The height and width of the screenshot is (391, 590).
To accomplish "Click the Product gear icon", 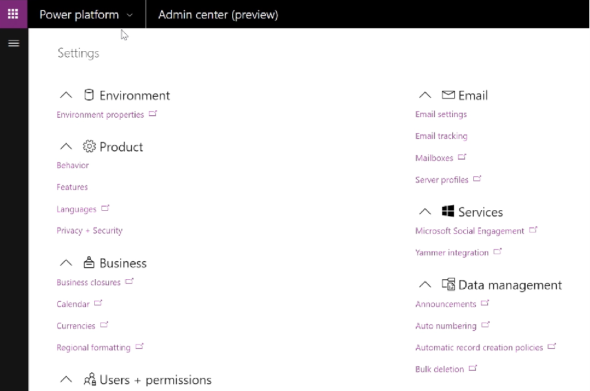I will [89, 146].
